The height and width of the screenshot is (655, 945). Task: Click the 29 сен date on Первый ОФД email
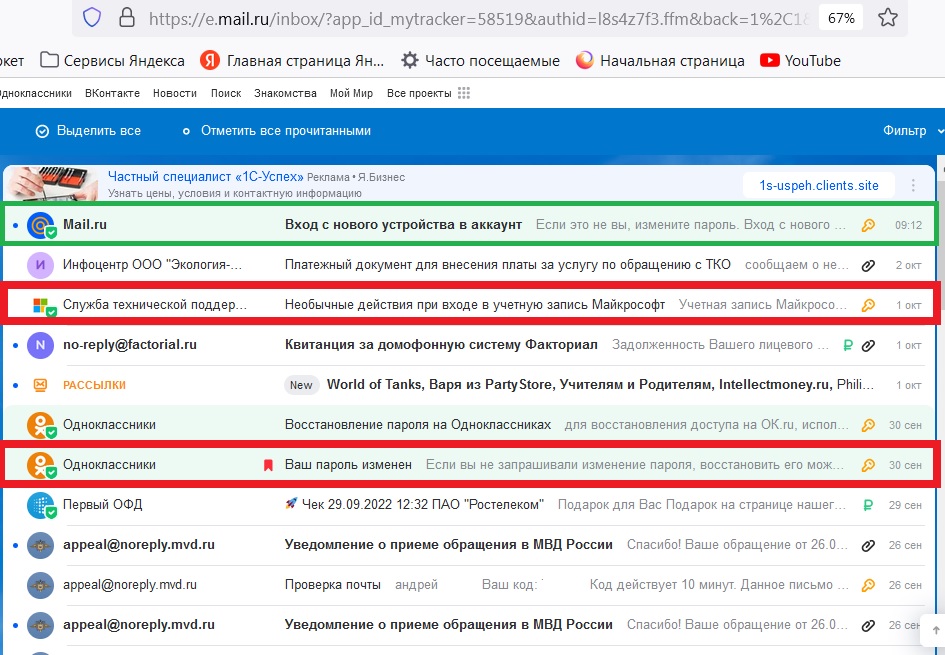click(905, 506)
